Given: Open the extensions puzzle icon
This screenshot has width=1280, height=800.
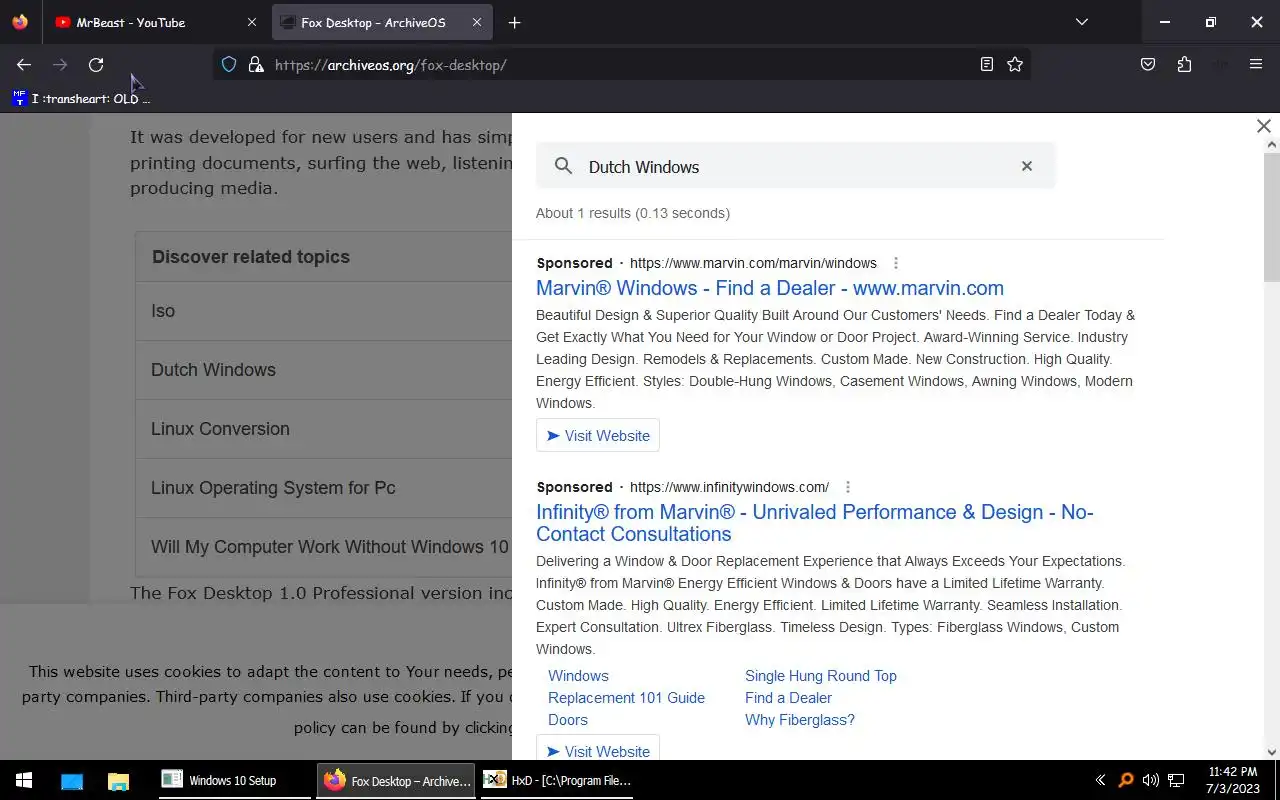Looking at the screenshot, I should 1184,65.
